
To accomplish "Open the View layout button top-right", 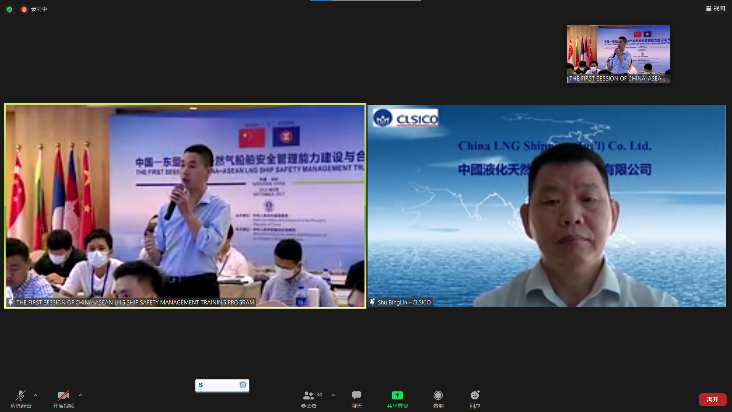I will pos(716,8).
